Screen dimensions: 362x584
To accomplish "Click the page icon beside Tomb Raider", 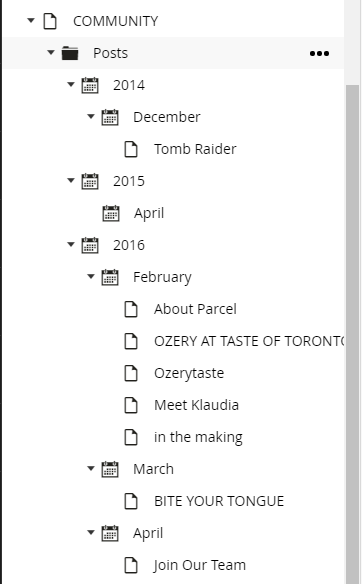I will pos(131,149).
